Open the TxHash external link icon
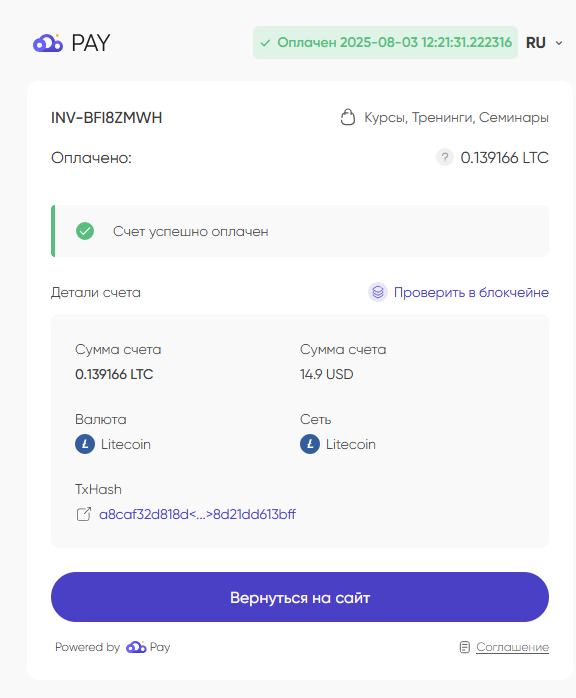Image resolution: width=576 pixels, height=698 pixels. tap(84, 514)
